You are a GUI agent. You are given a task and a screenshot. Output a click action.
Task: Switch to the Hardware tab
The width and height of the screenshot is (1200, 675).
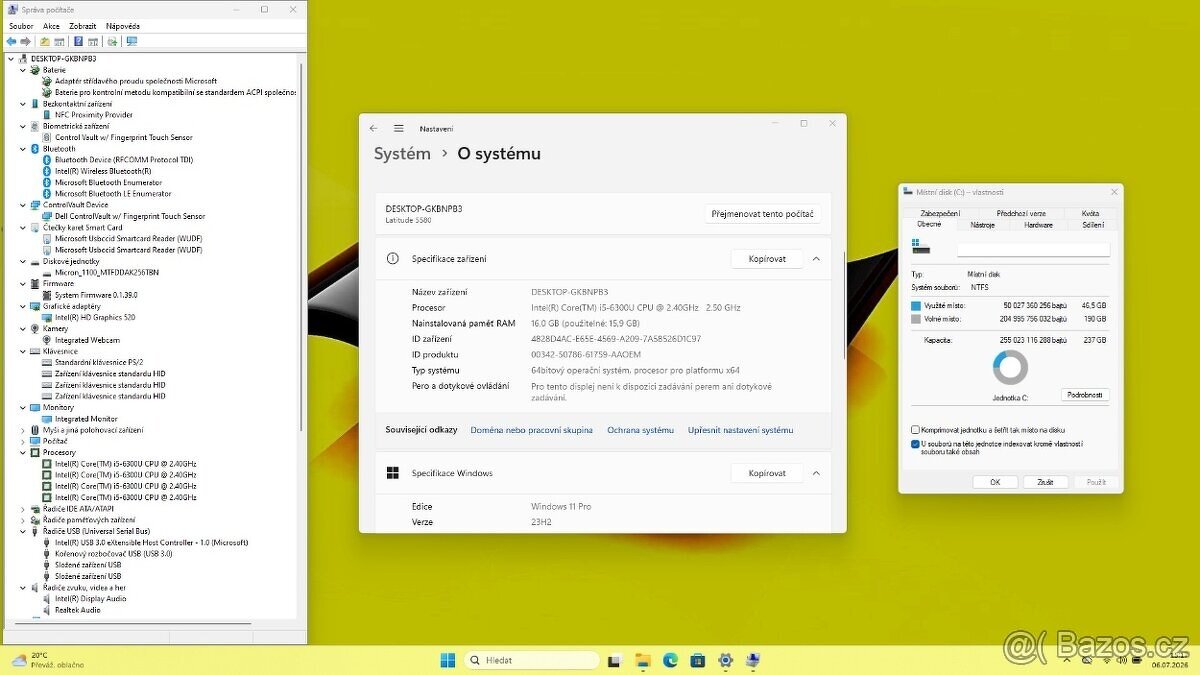click(1039, 225)
